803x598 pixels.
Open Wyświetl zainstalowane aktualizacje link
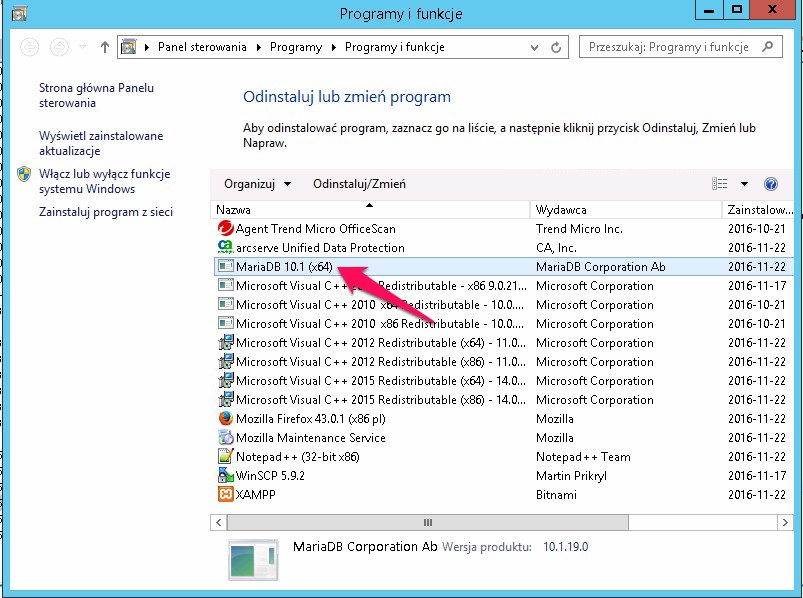[x=100, y=143]
